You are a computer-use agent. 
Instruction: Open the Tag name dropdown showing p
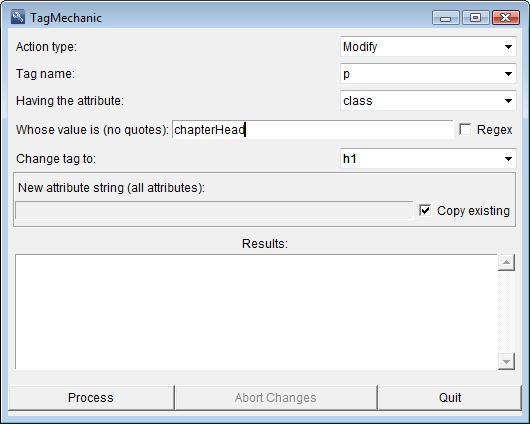coord(428,74)
